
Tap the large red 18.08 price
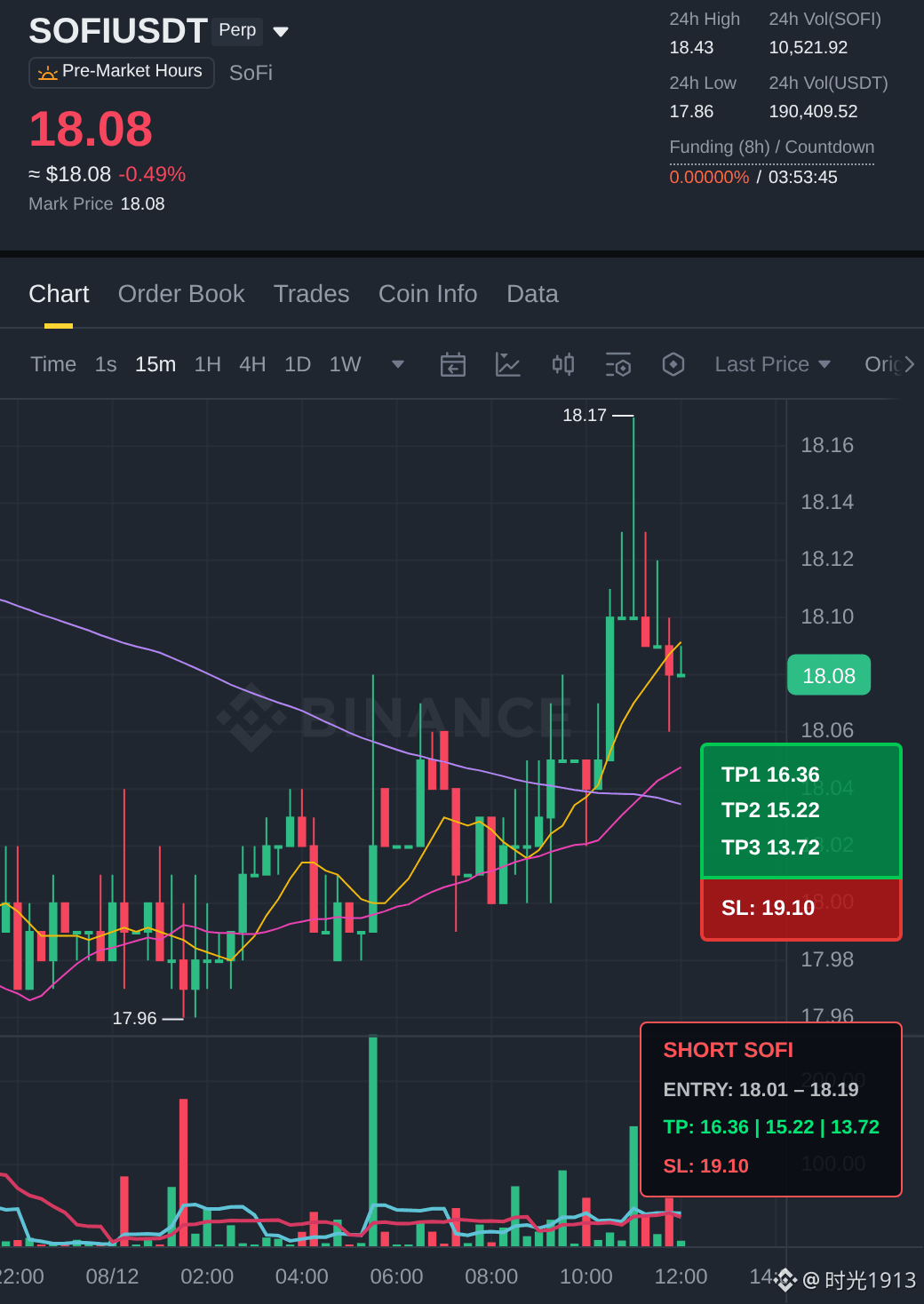[x=91, y=130]
